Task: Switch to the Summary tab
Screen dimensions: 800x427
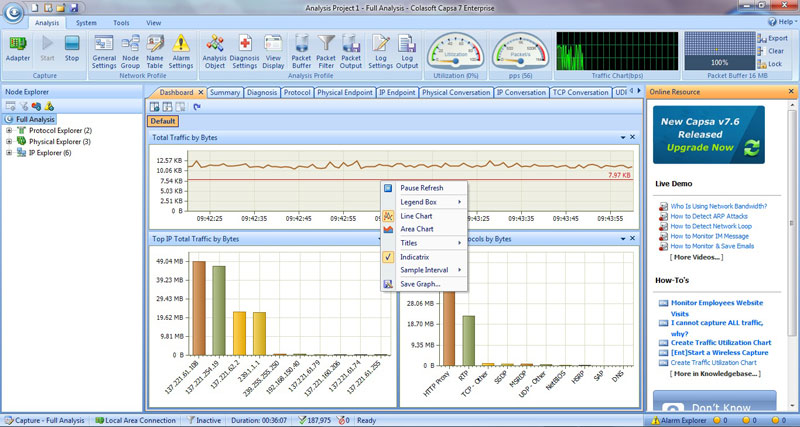Action: [224, 92]
